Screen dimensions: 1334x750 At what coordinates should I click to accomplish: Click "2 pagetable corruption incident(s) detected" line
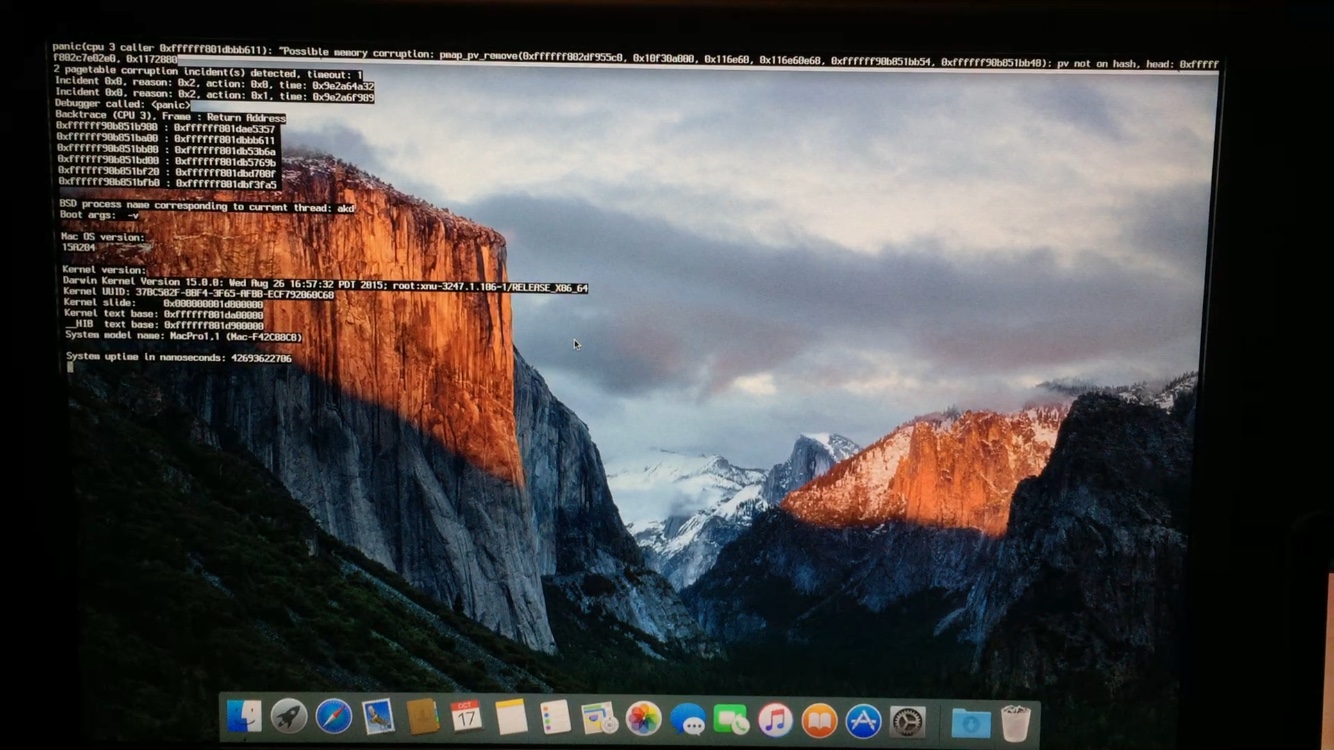[209, 74]
